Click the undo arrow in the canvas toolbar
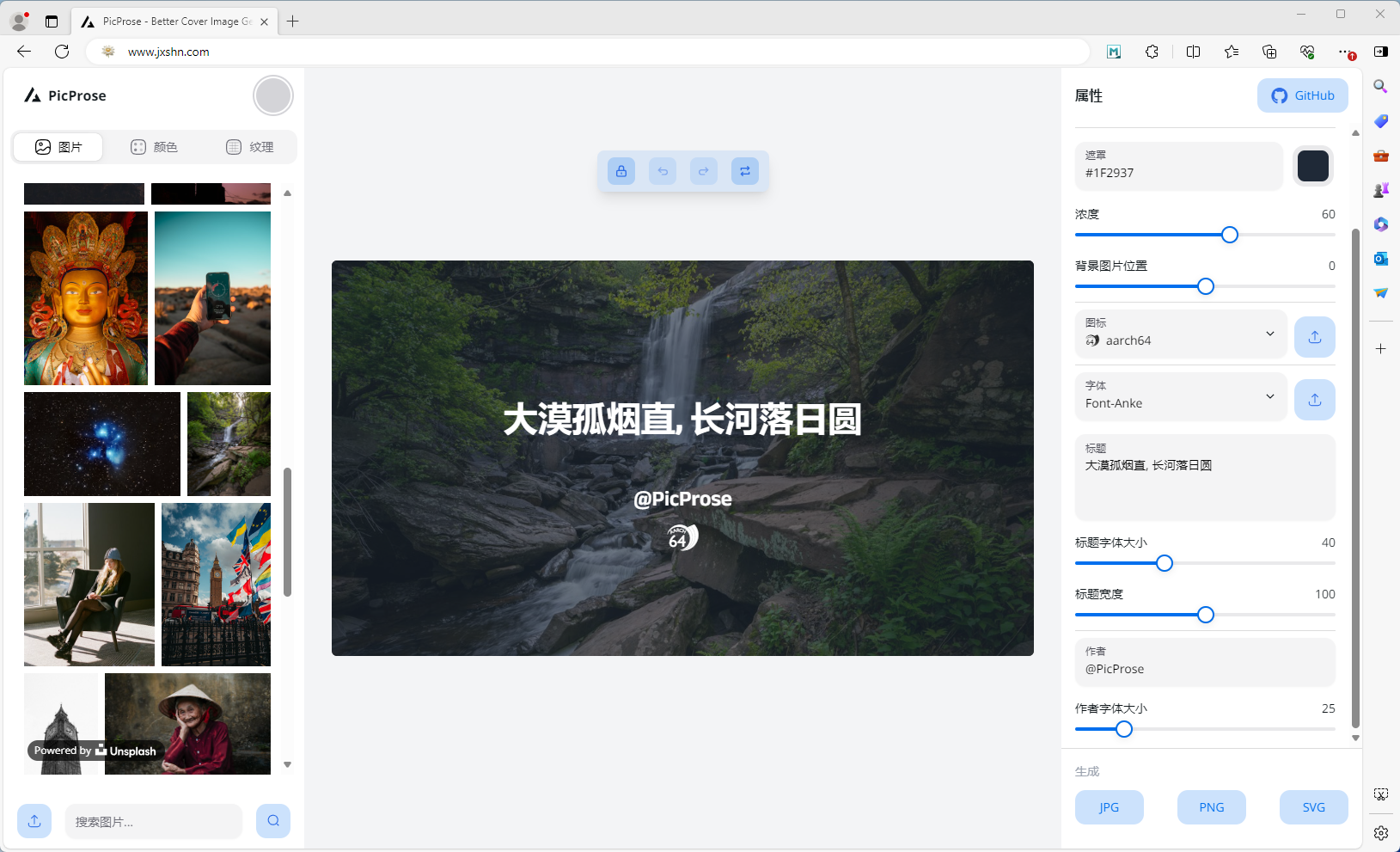The height and width of the screenshot is (852, 1400). (663, 171)
